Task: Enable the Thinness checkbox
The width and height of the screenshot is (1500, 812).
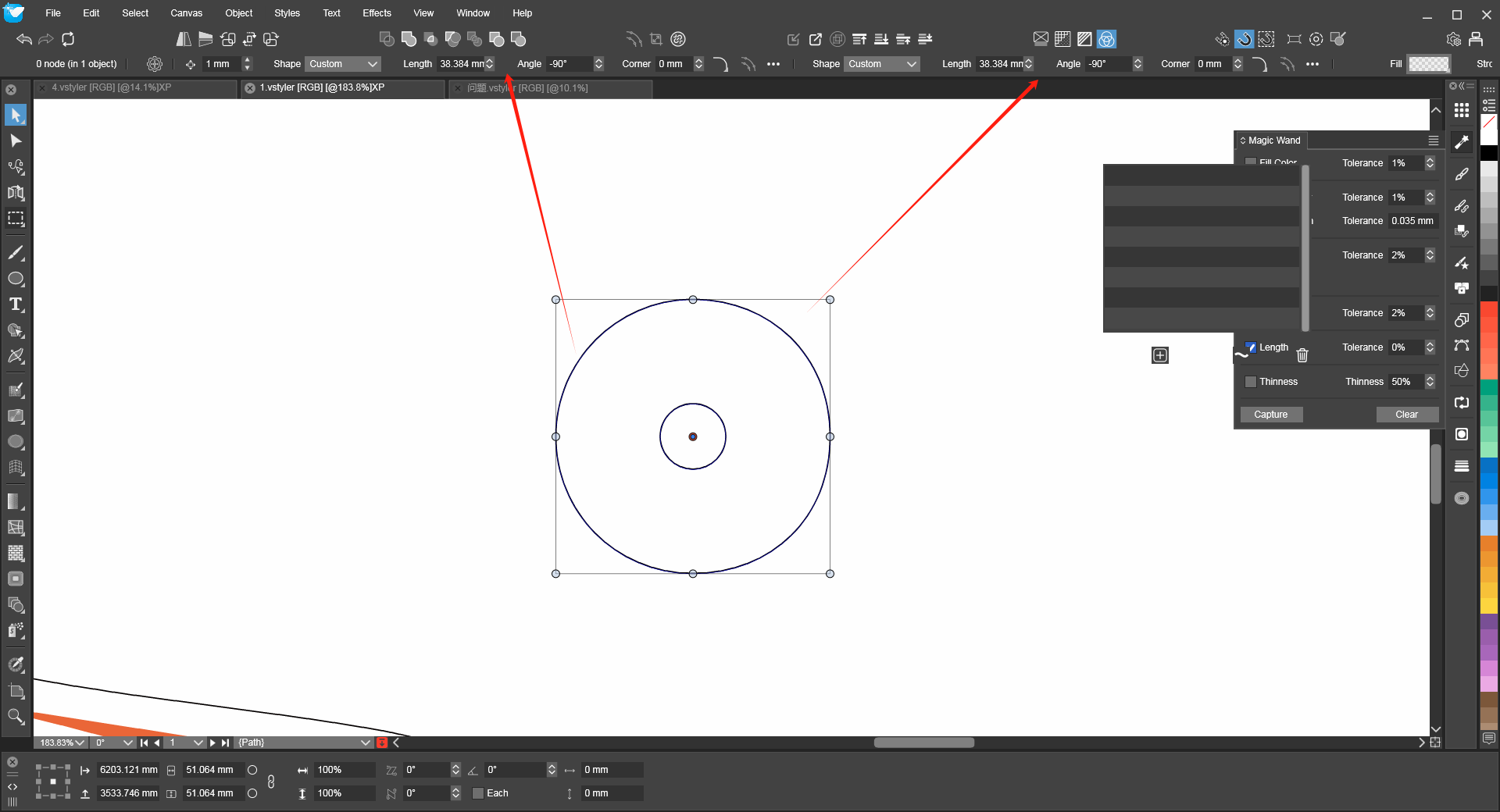Action: click(1251, 382)
